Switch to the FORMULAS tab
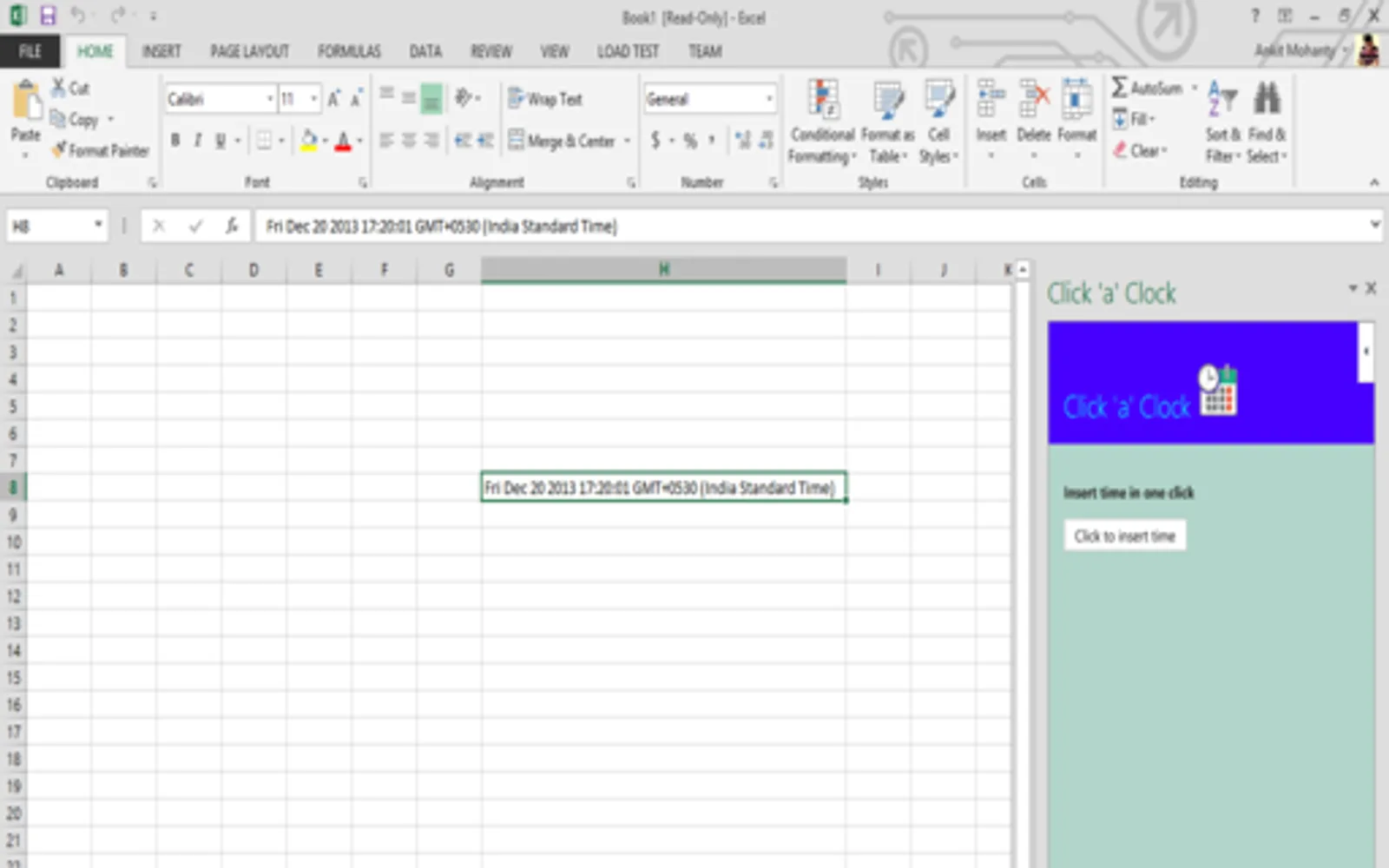Screen dimensions: 1389x868 349,51
